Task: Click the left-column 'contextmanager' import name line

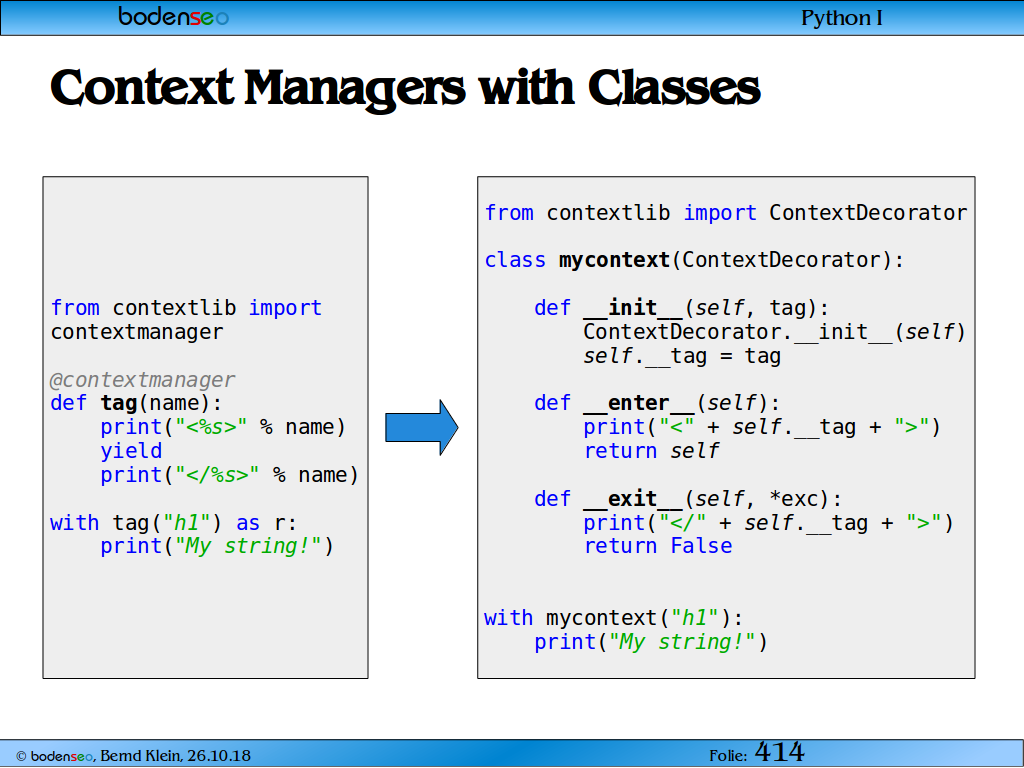Action: [136, 332]
